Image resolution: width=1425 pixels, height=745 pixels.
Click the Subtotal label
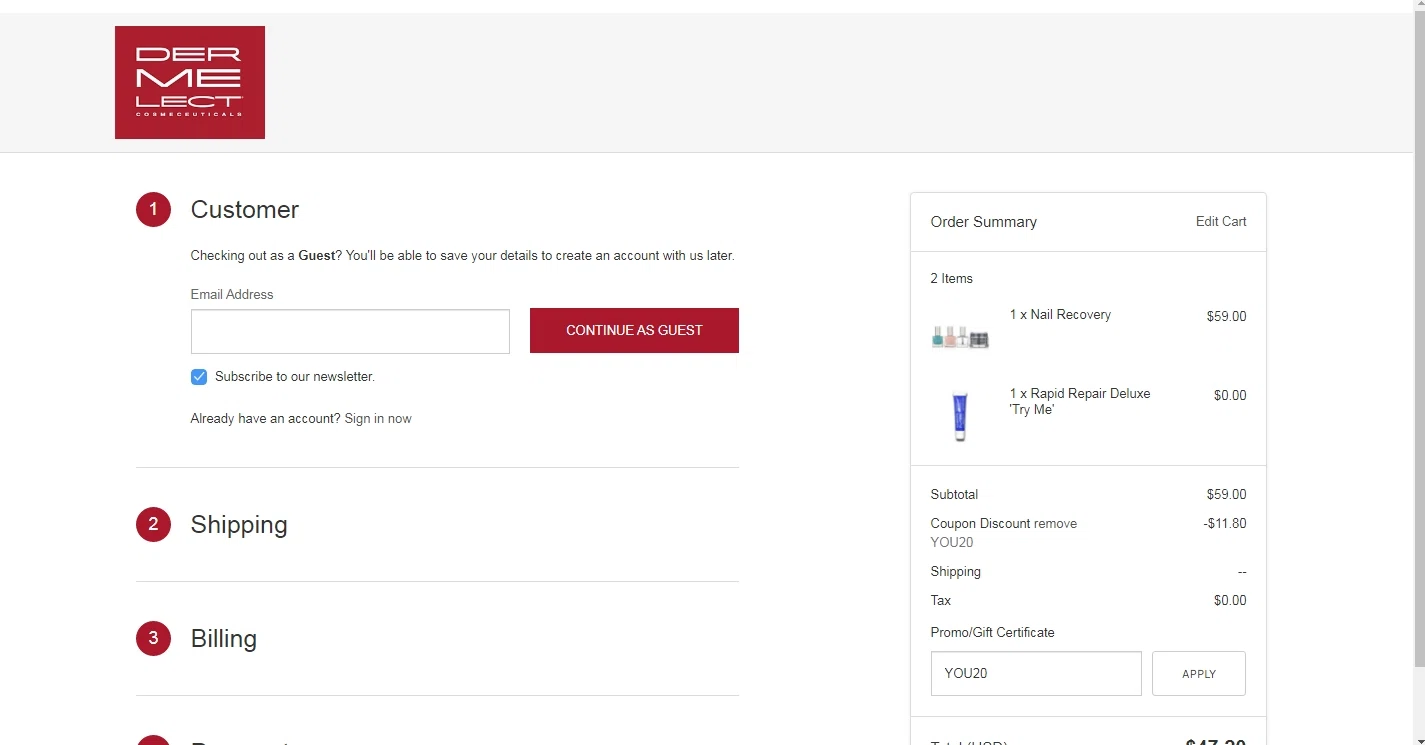[955, 495]
